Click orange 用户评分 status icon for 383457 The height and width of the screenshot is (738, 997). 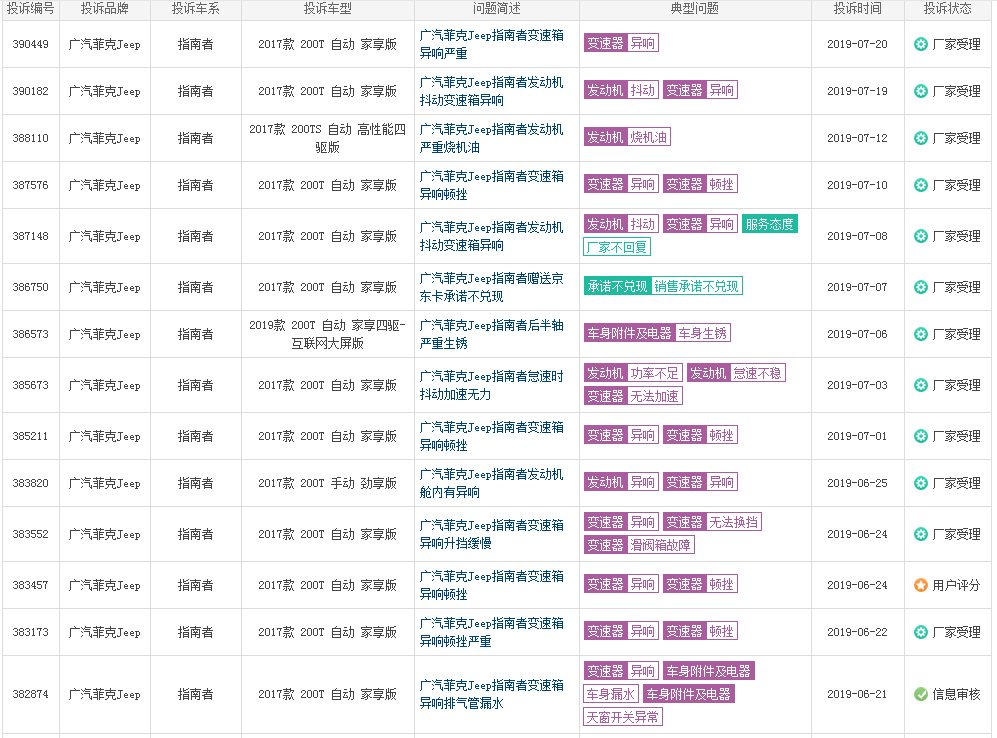(920, 585)
